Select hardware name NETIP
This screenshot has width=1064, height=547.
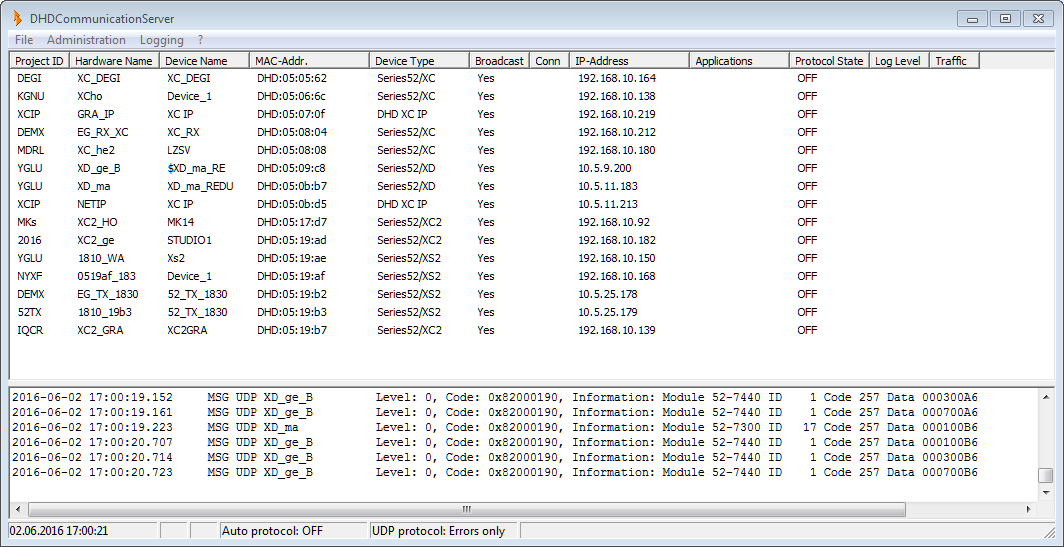point(92,204)
